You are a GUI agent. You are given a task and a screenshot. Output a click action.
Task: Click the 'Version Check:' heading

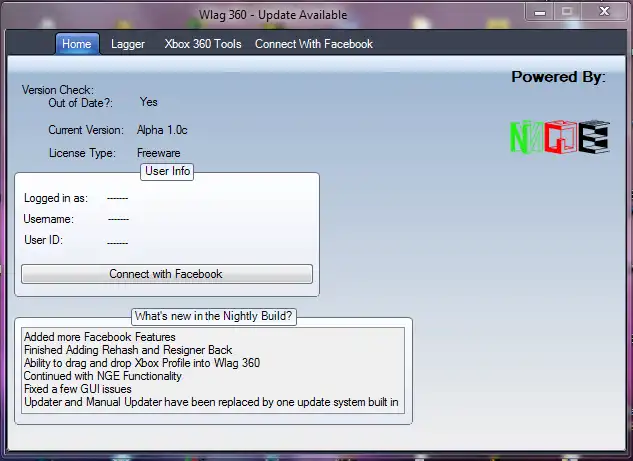(58, 90)
